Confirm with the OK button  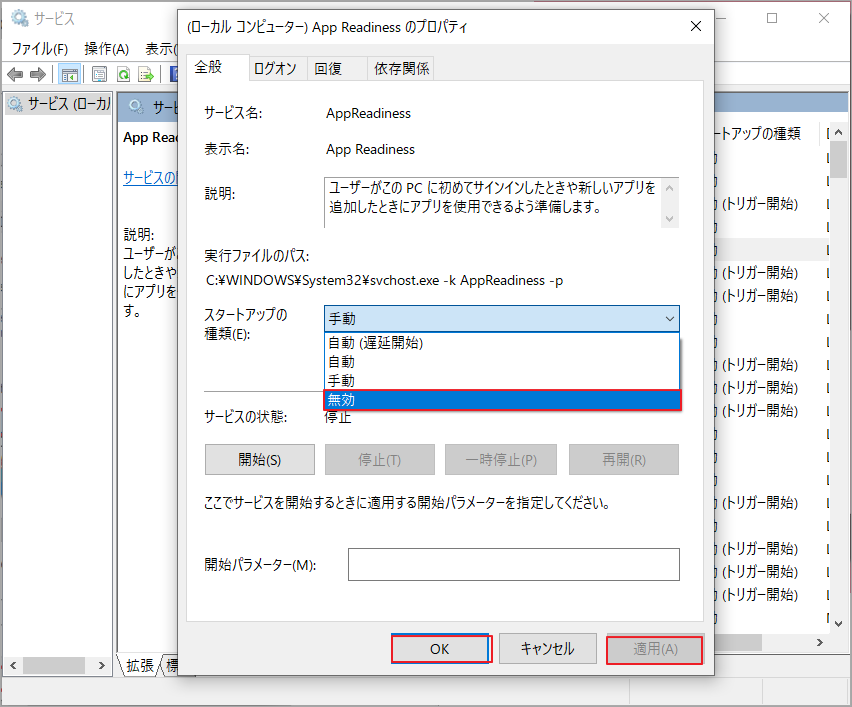440,649
